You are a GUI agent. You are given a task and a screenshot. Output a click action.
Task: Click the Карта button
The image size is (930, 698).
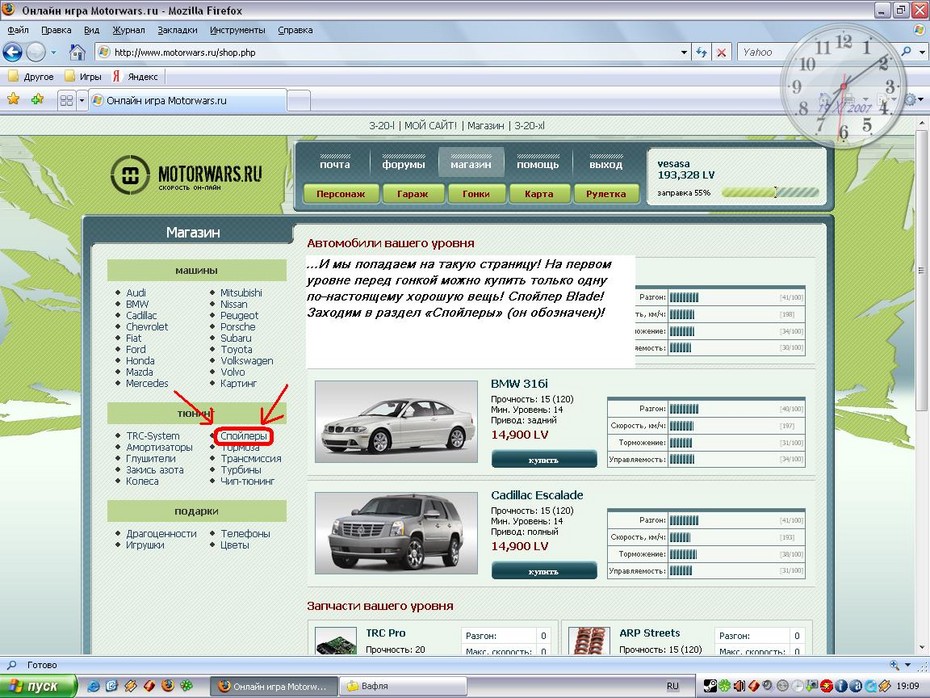[539, 194]
